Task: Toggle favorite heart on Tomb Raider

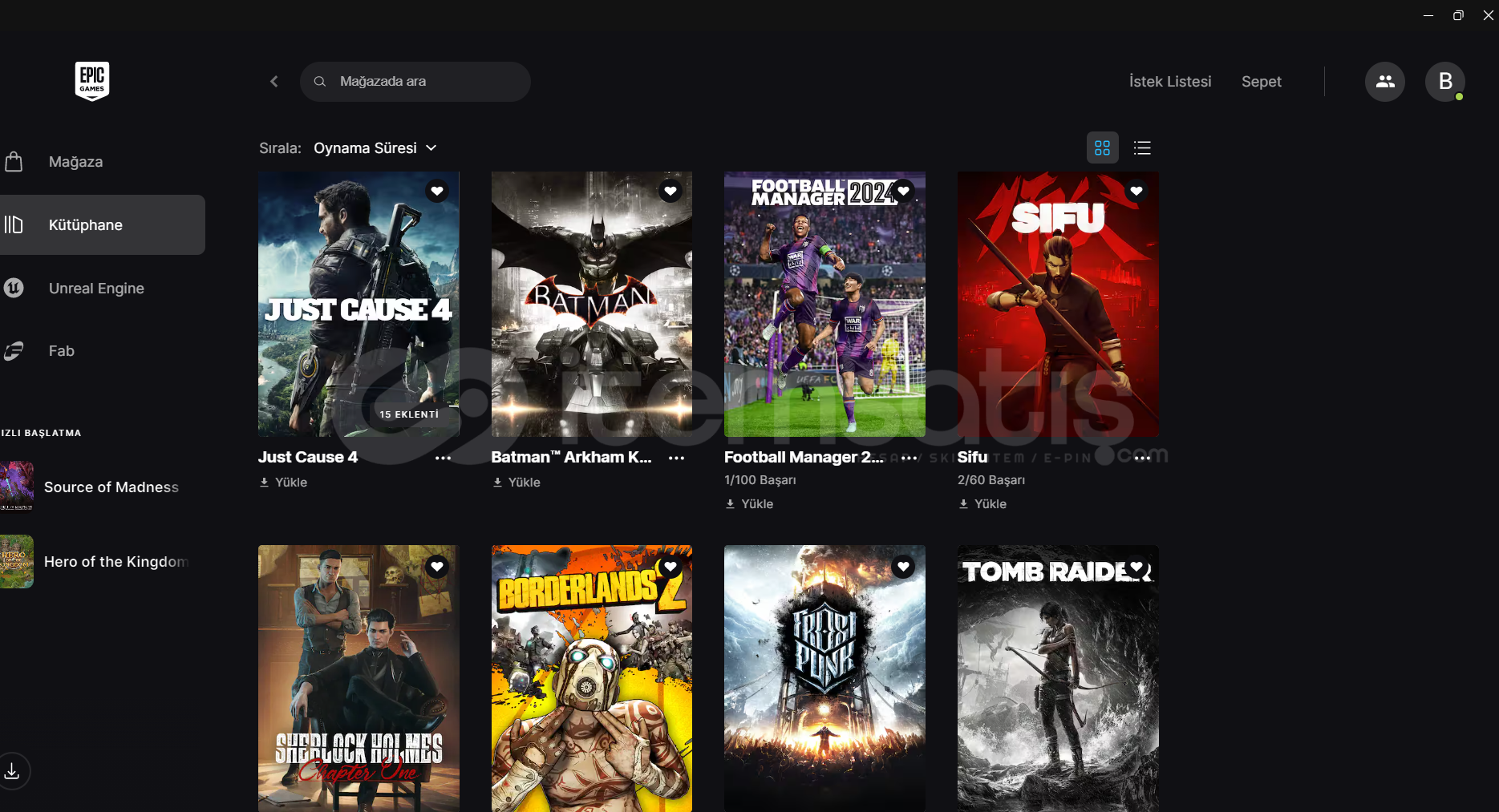Action: click(1136, 567)
